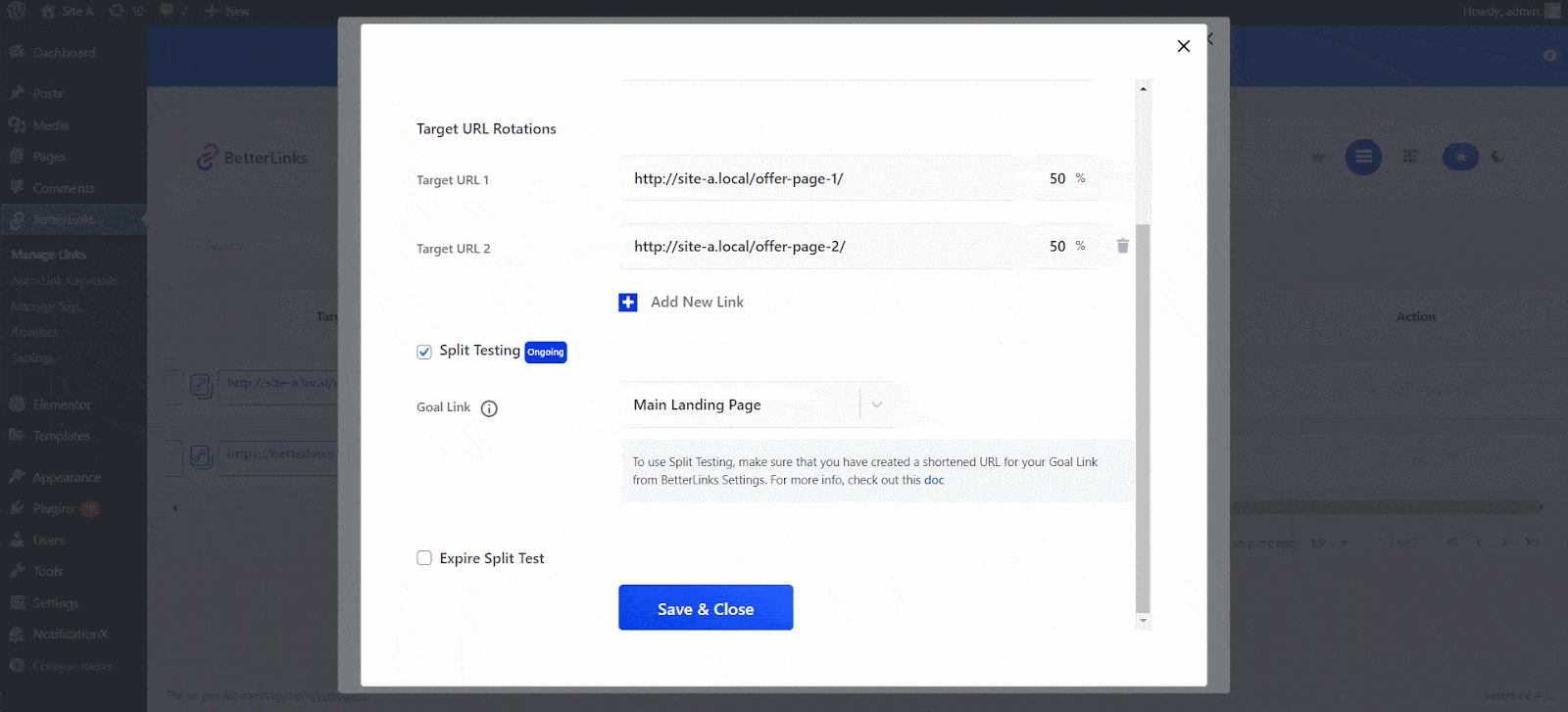
Task: Delete Target URL 2 with trash icon
Action: tap(1122, 246)
